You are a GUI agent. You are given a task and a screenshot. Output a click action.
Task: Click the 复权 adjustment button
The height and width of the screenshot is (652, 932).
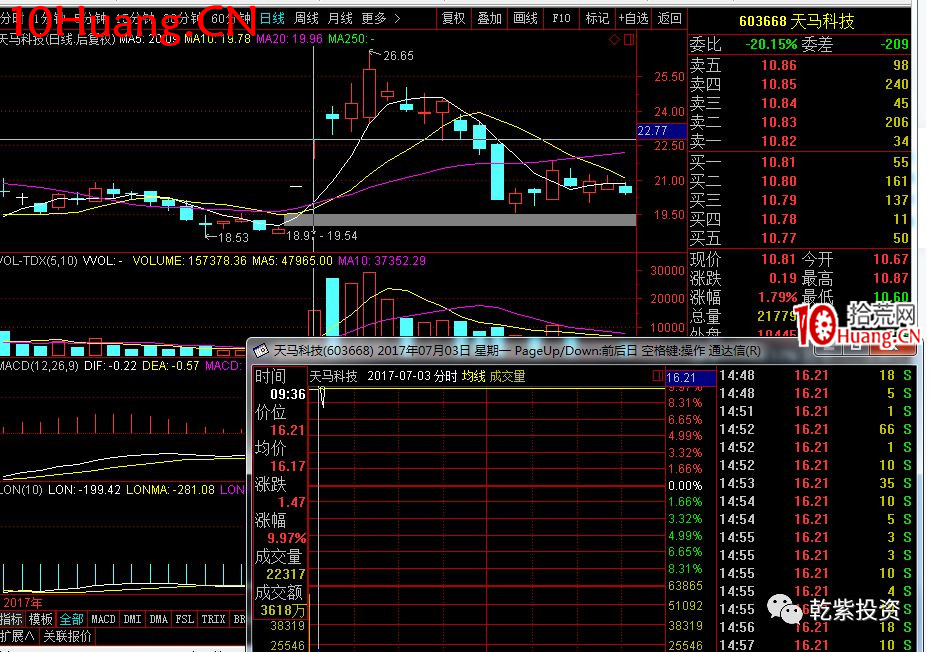tap(454, 18)
